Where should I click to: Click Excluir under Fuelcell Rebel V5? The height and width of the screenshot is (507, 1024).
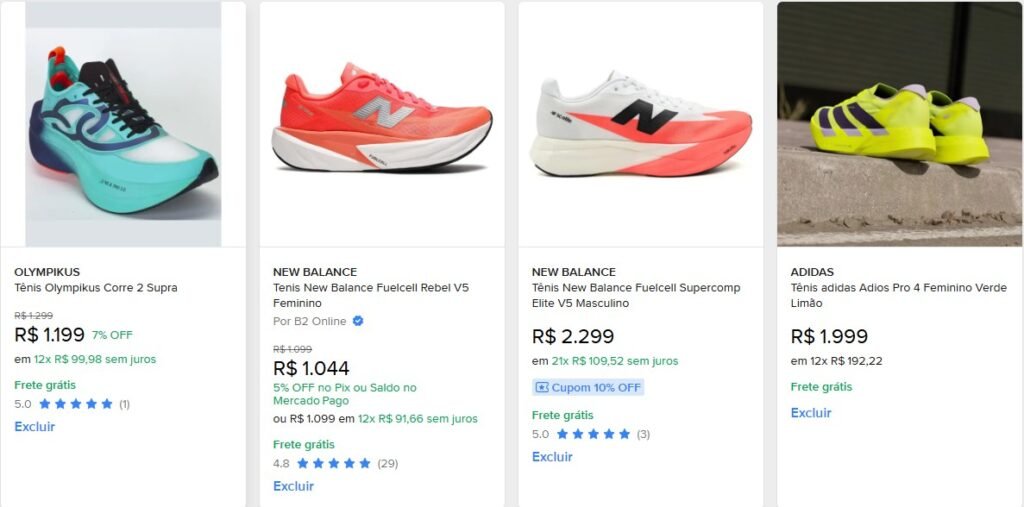point(293,487)
